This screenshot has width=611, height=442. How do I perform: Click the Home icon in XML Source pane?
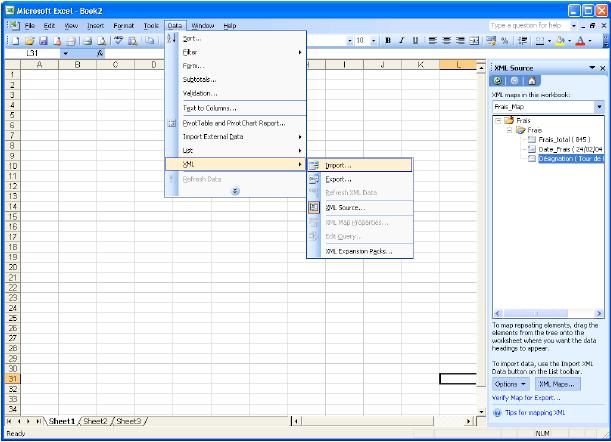coord(530,81)
